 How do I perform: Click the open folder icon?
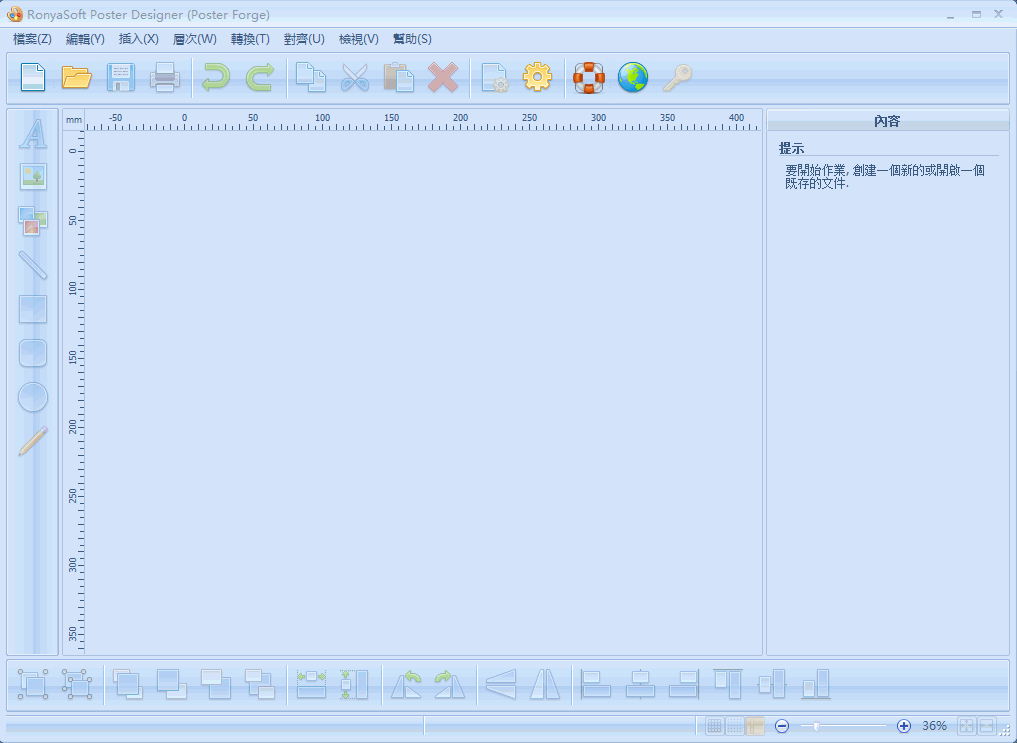tap(77, 77)
